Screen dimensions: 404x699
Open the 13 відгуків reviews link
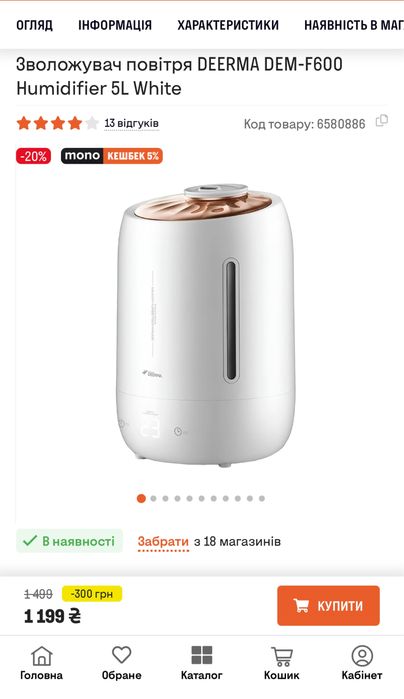(x=132, y=123)
